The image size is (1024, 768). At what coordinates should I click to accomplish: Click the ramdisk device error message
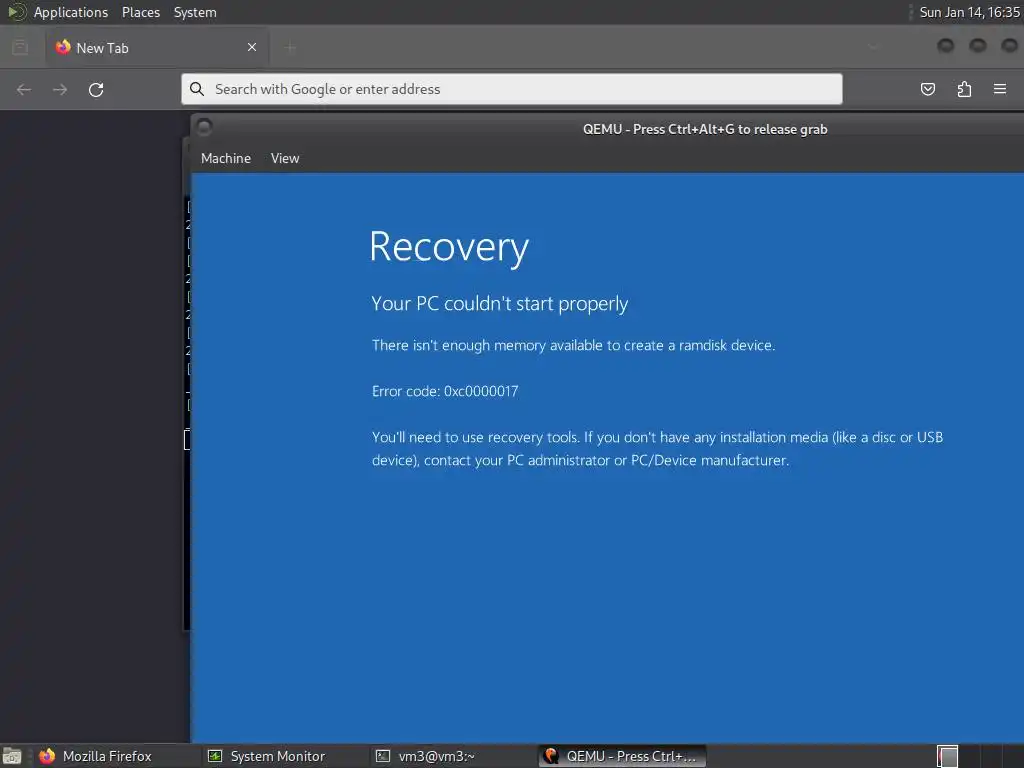573,345
